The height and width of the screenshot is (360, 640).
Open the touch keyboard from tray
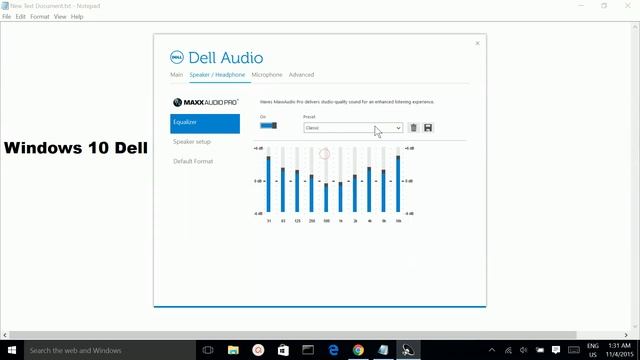pyautogui.click(x=573, y=350)
